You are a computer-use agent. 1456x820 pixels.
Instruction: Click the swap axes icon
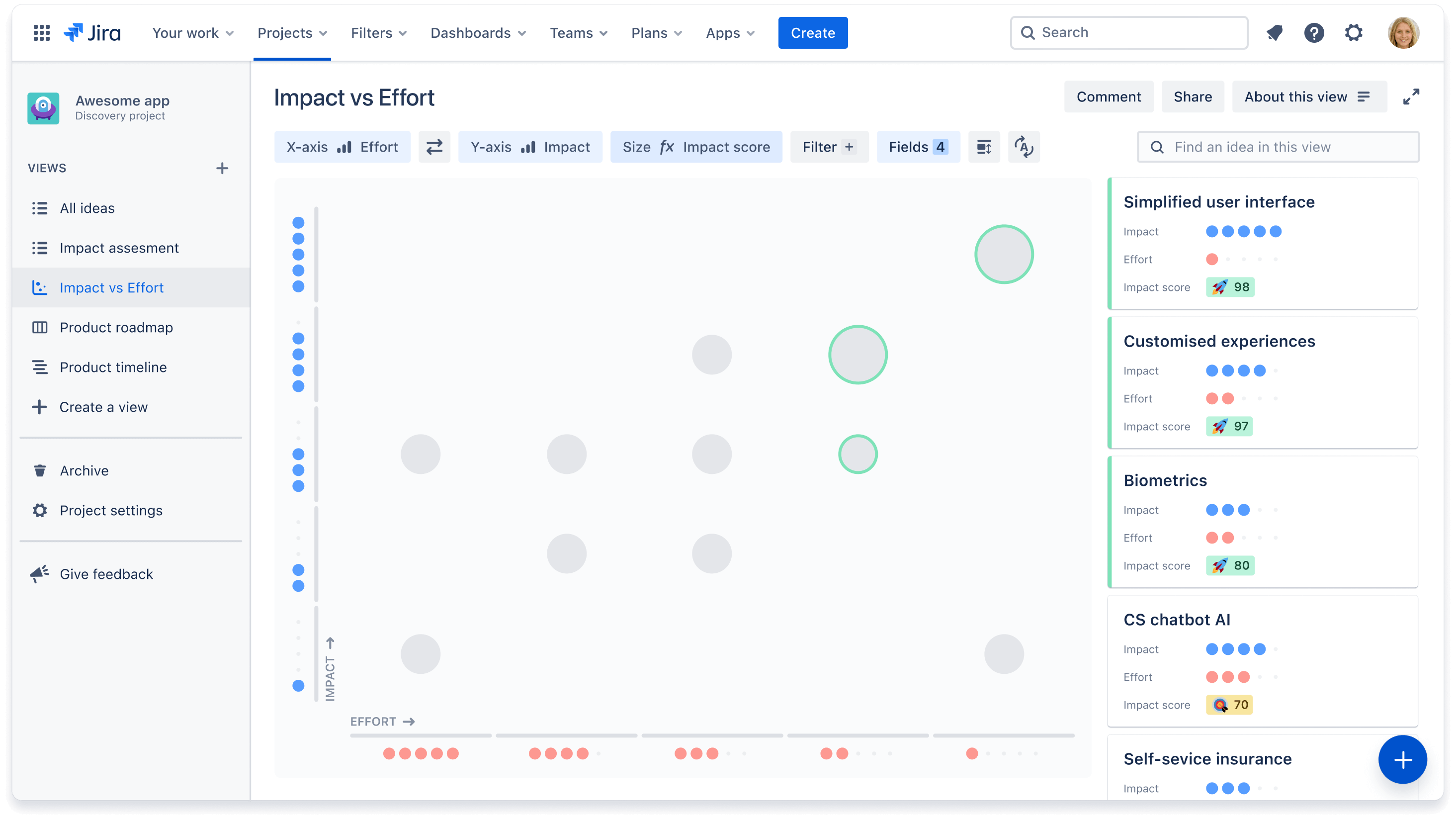coord(434,147)
